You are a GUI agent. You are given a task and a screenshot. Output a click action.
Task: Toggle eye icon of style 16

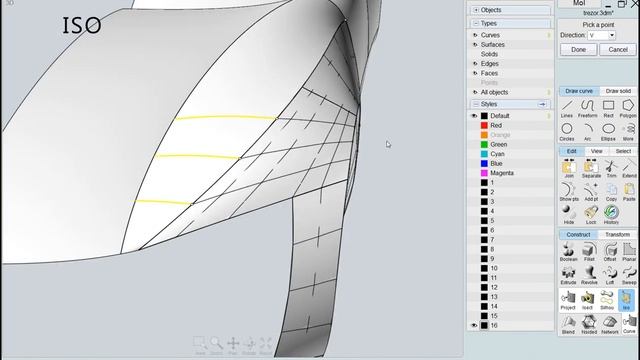pos(474,325)
